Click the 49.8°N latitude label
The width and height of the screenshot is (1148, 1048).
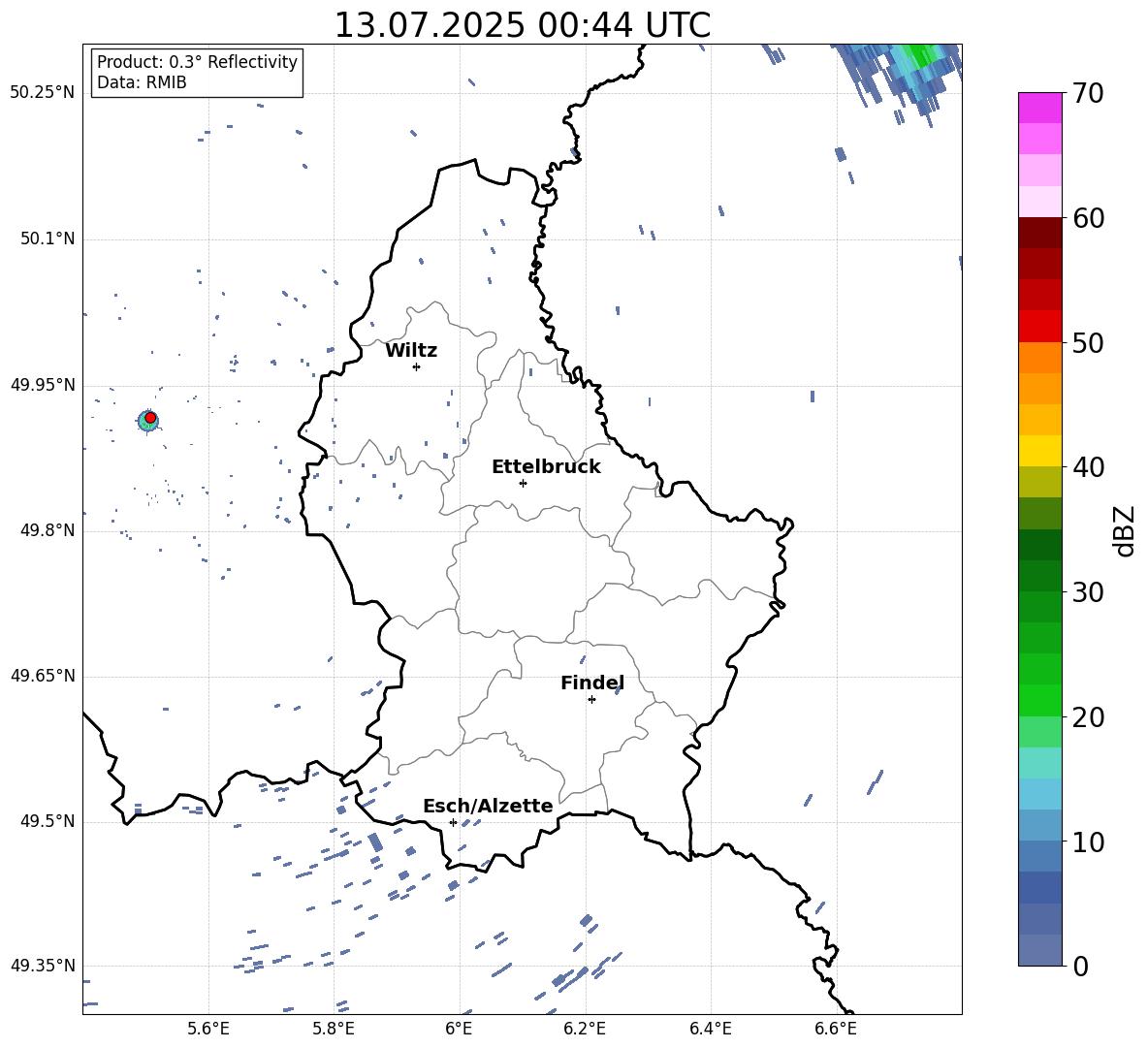pos(48,530)
